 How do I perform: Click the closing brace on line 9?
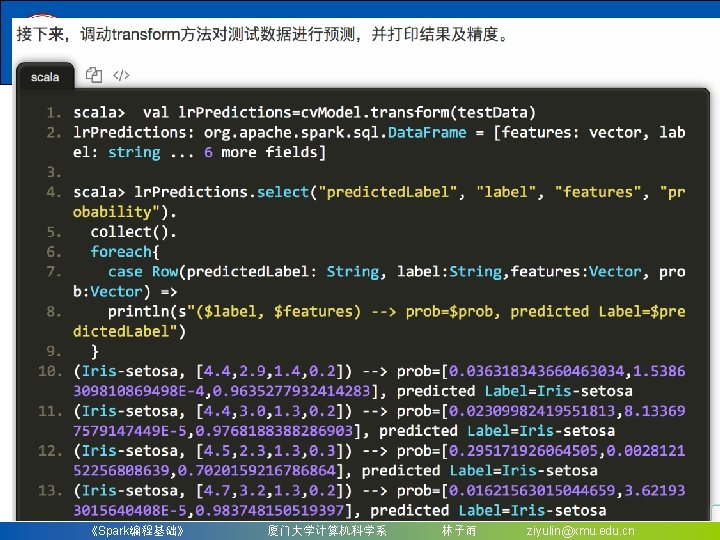95,352
